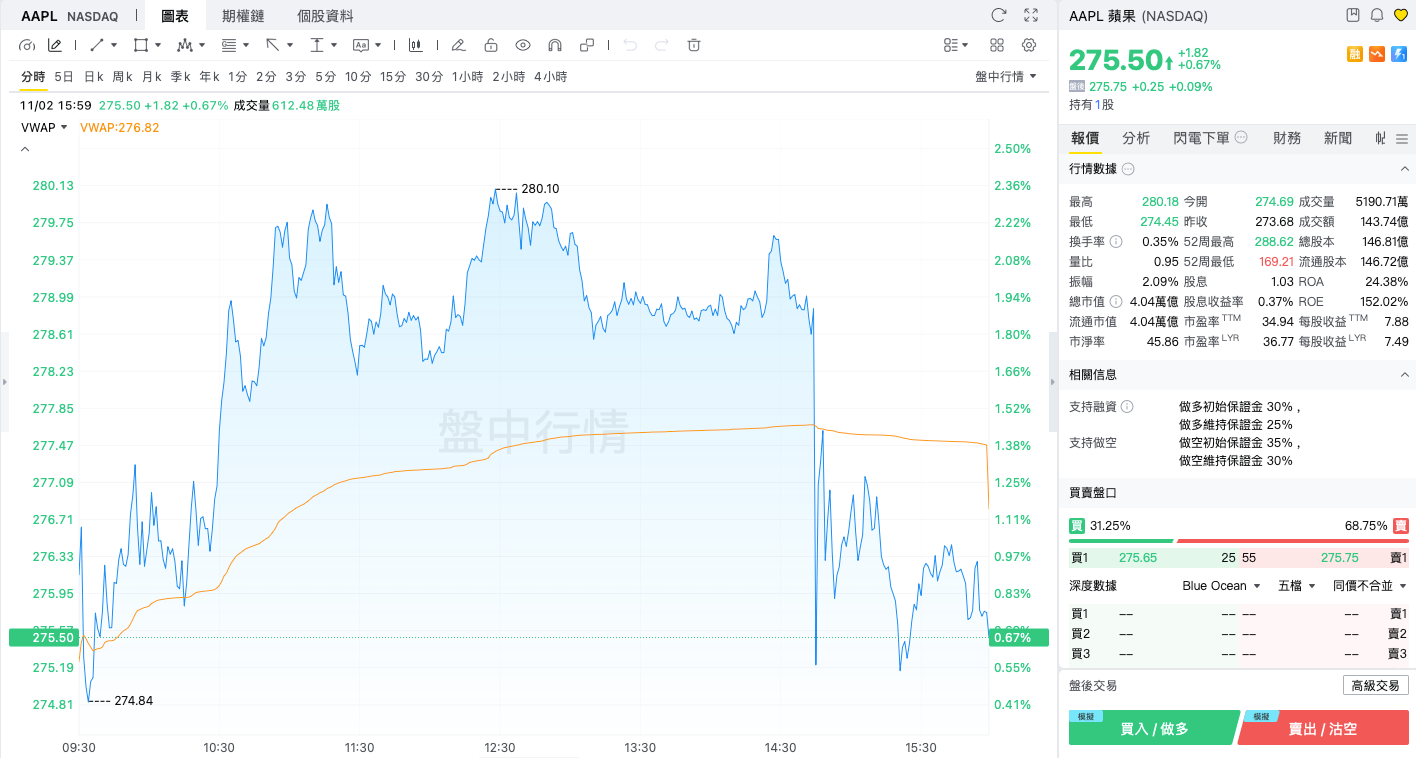Click the multi-chart grid layout icon
Screen dimensions: 1416x758
click(997, 45)
